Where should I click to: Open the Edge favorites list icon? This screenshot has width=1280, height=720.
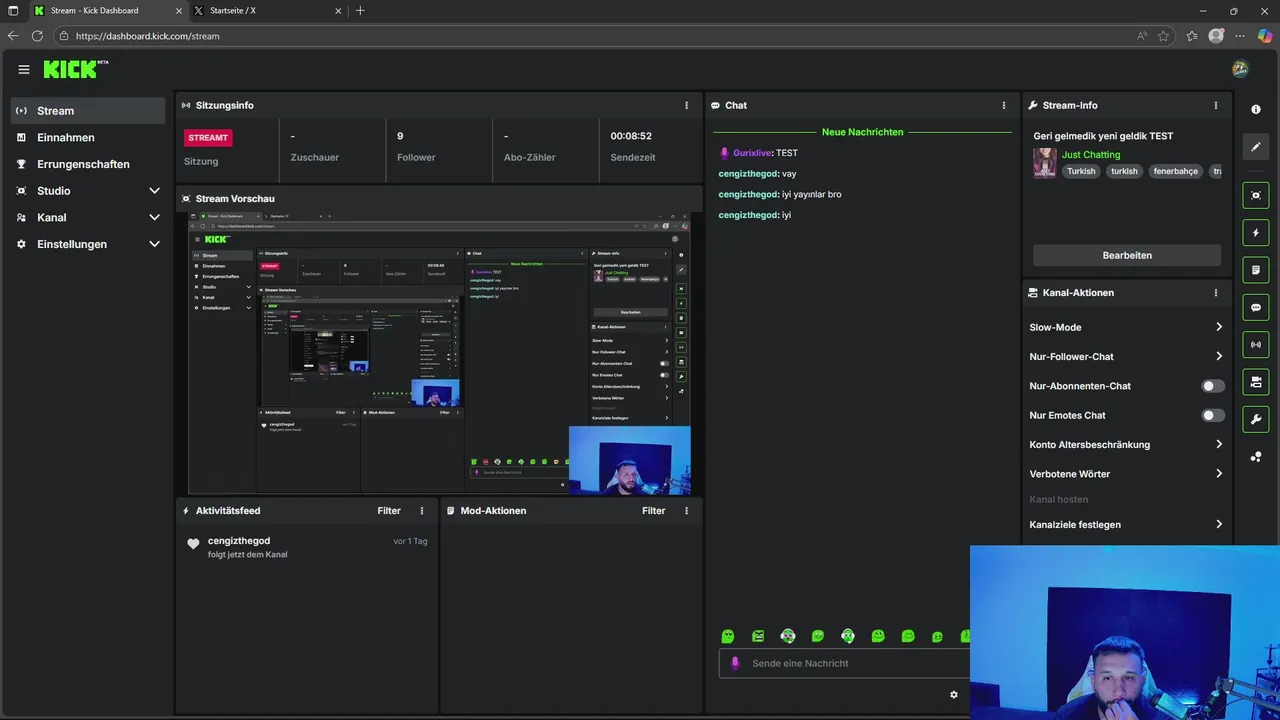coord(1191,36)
